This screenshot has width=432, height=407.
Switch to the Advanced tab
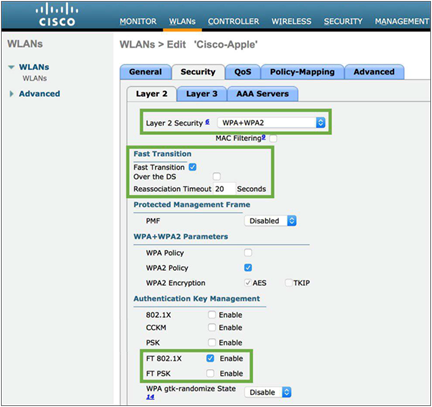pyautogui.click(x=374, y=72)
